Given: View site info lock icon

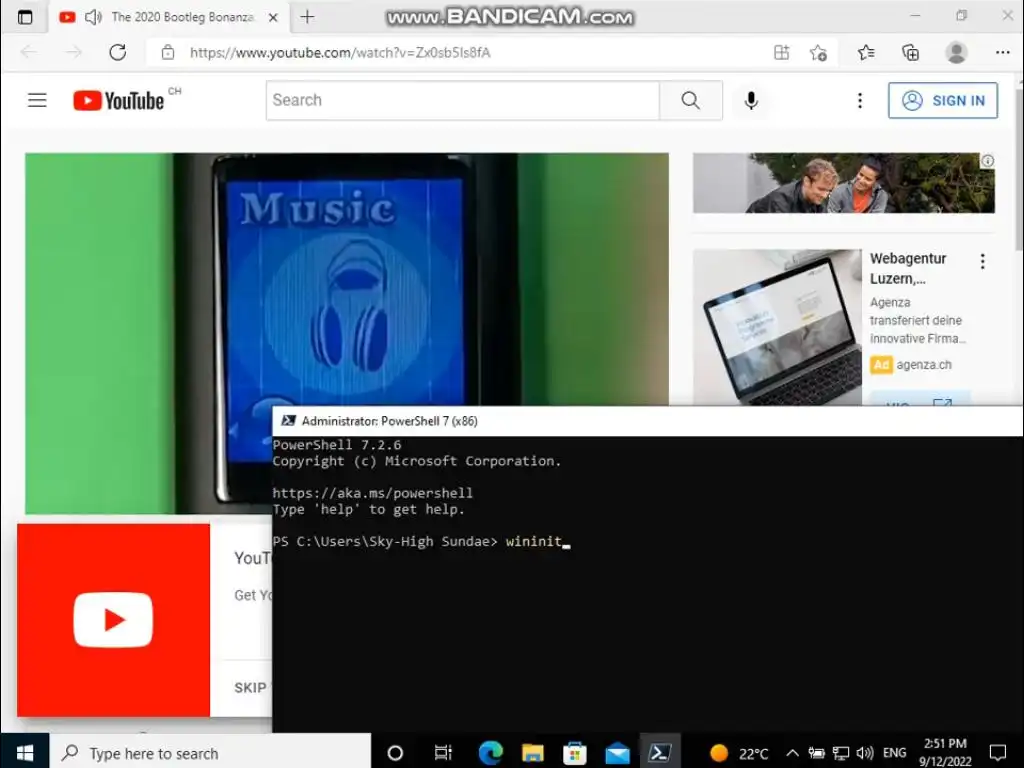Looking at the screenshot, I should pos(168,52).
